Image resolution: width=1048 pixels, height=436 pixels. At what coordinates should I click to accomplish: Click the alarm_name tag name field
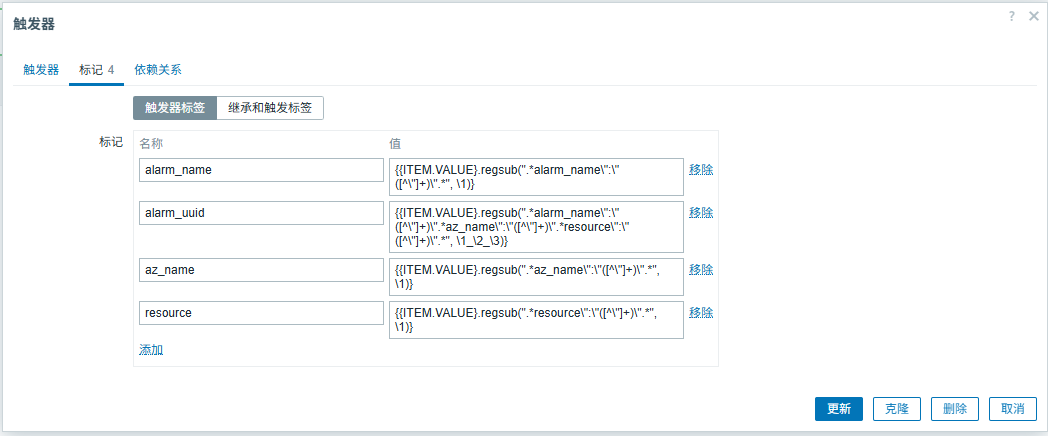coord(261,170)
